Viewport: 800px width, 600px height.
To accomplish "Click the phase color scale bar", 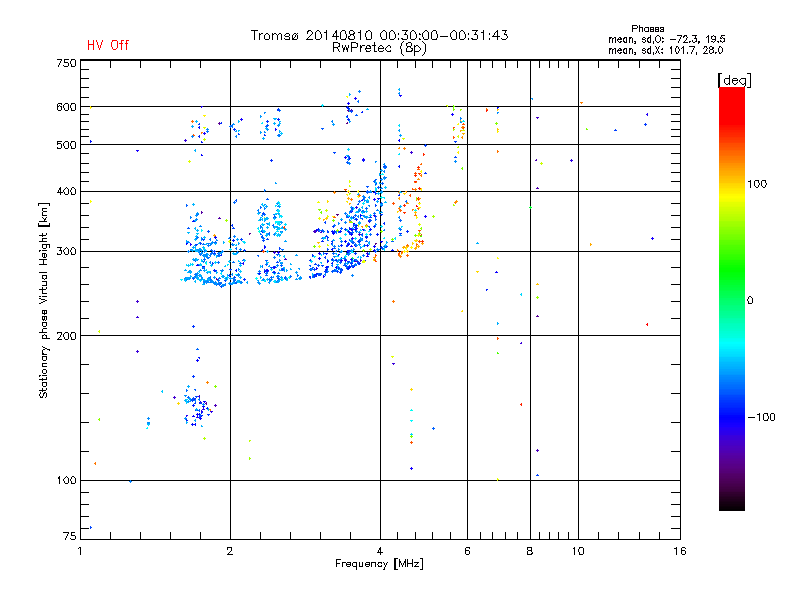I will (x=732, y=298).
